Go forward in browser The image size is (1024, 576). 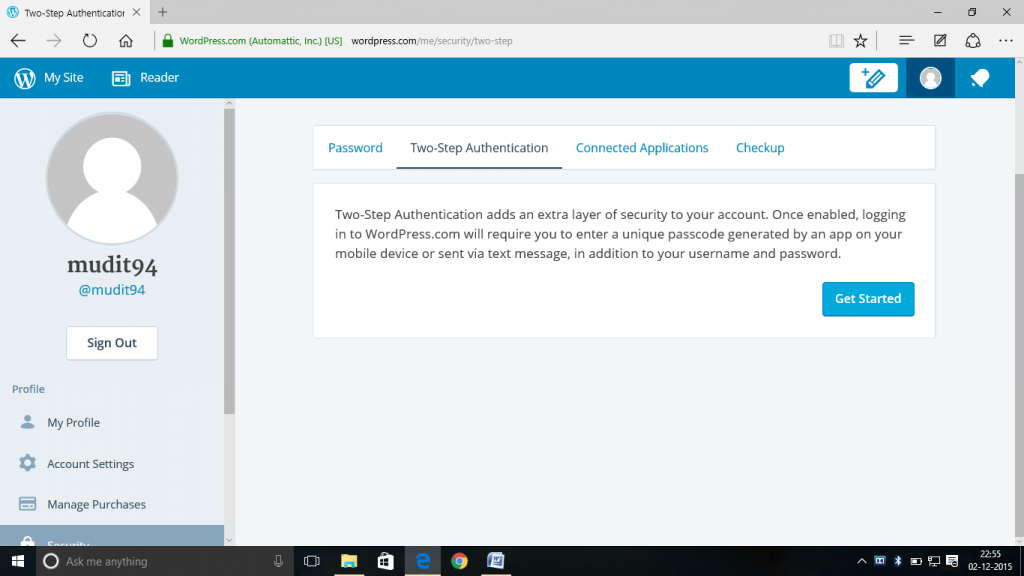(x=54, y=40)
